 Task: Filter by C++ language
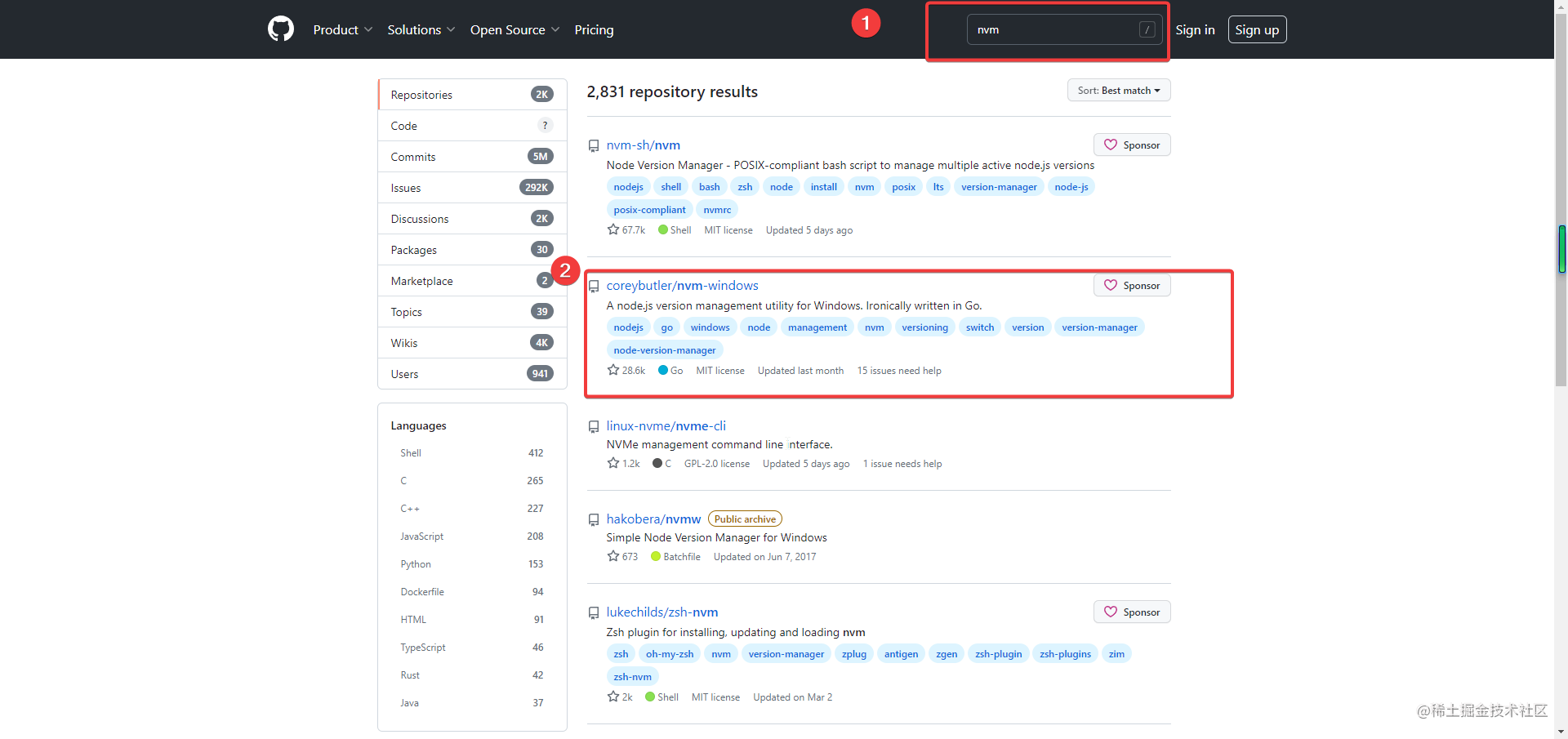[472, 509]
